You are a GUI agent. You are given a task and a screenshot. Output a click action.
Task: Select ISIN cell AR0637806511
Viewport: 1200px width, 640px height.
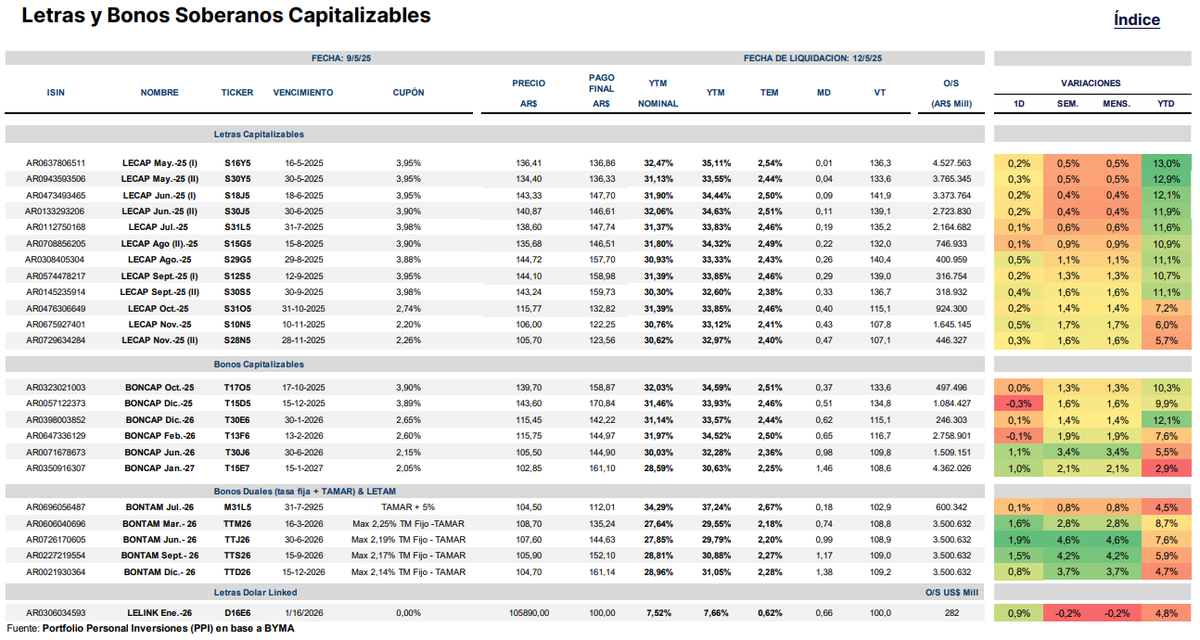pyautogui.click(x=56, y=163)
